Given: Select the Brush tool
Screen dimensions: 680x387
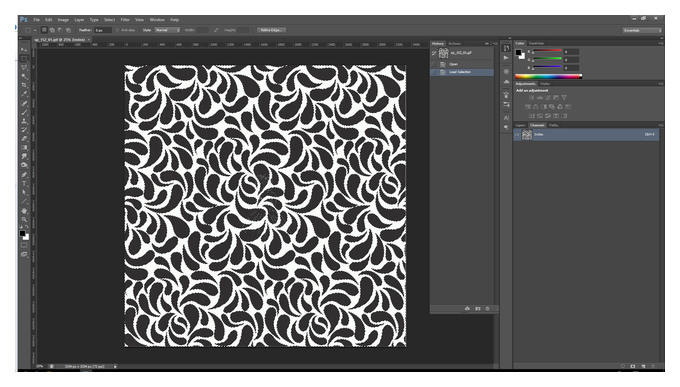Looking at the screenshot, I should (x=24, y=112).
